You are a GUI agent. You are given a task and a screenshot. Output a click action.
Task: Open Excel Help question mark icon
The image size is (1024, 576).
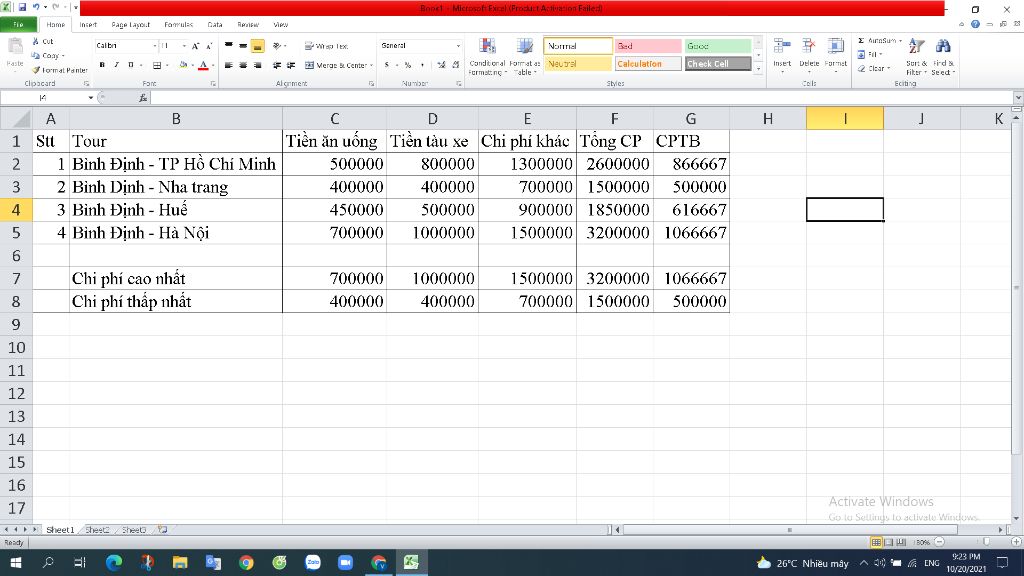975,24
